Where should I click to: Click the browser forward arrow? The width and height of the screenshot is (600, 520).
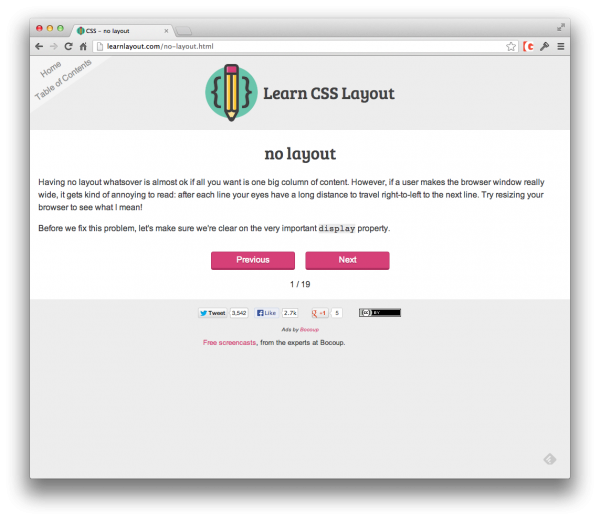coord(54,46)
